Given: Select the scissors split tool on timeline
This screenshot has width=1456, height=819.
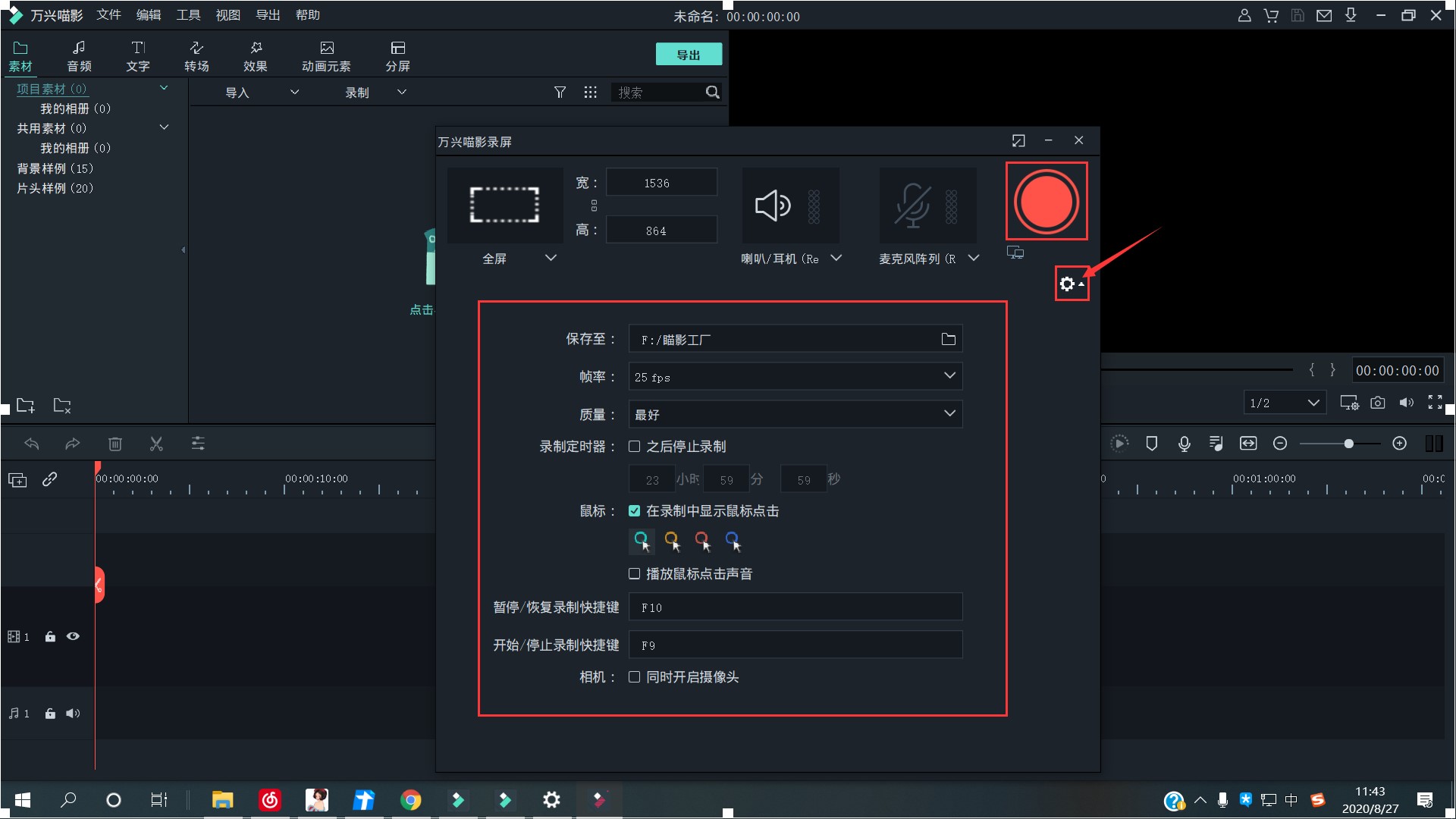Looking at the screenshot, I should point(156,444).
